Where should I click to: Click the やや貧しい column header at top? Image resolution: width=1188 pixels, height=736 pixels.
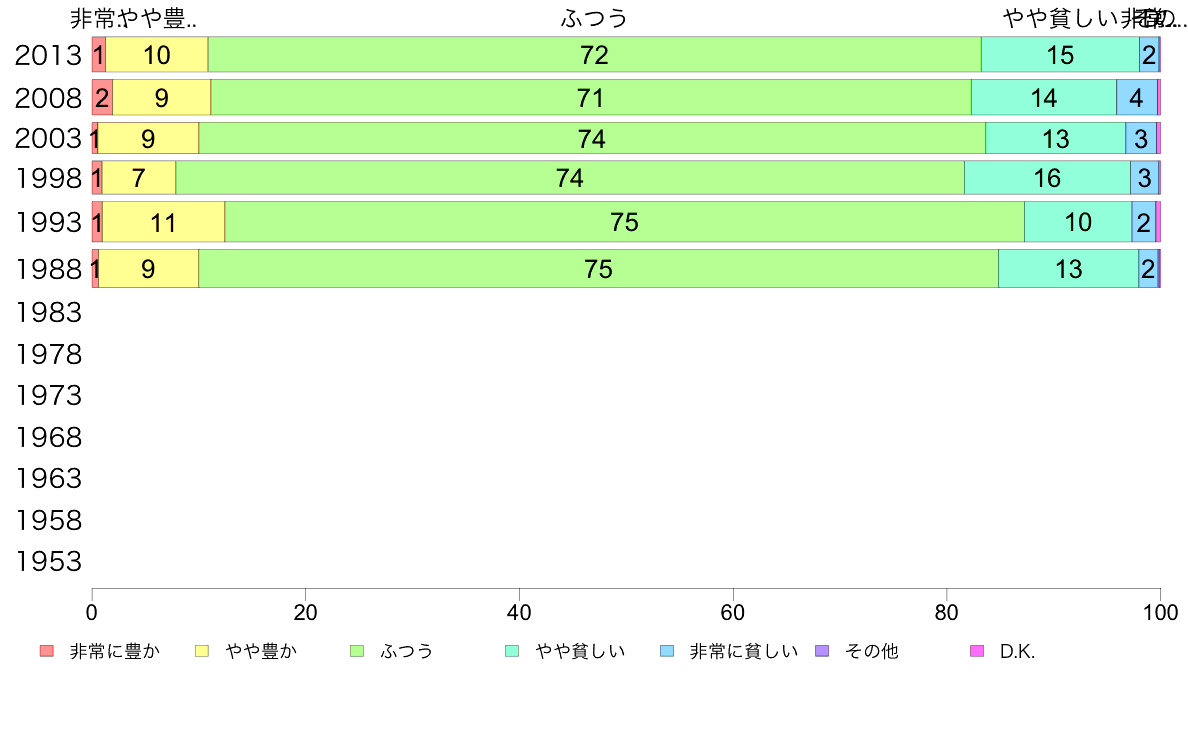[1061, 18]
